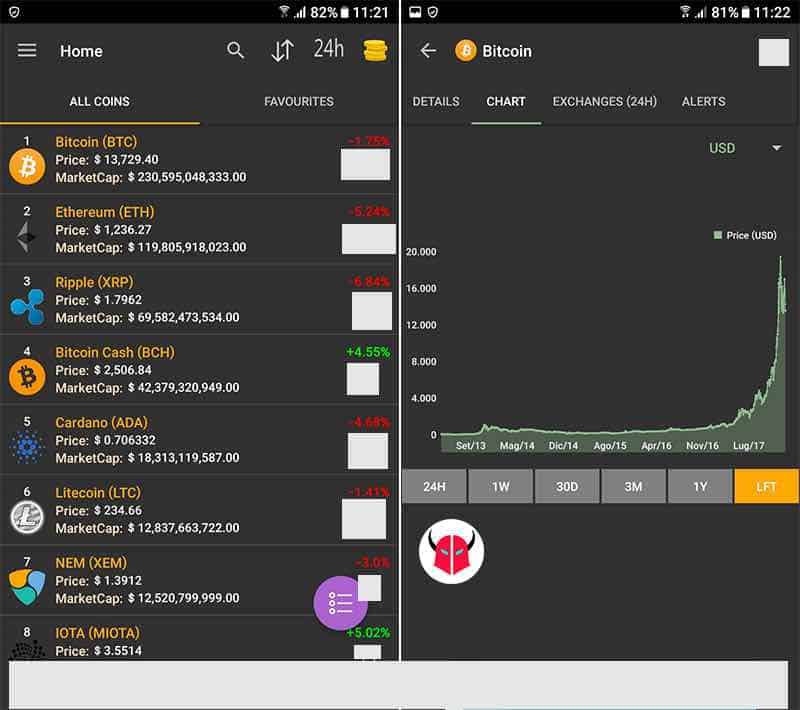Tap the Litecoin silver logo
This screenshot has width=800, height=710.
(x=27, y=517)
